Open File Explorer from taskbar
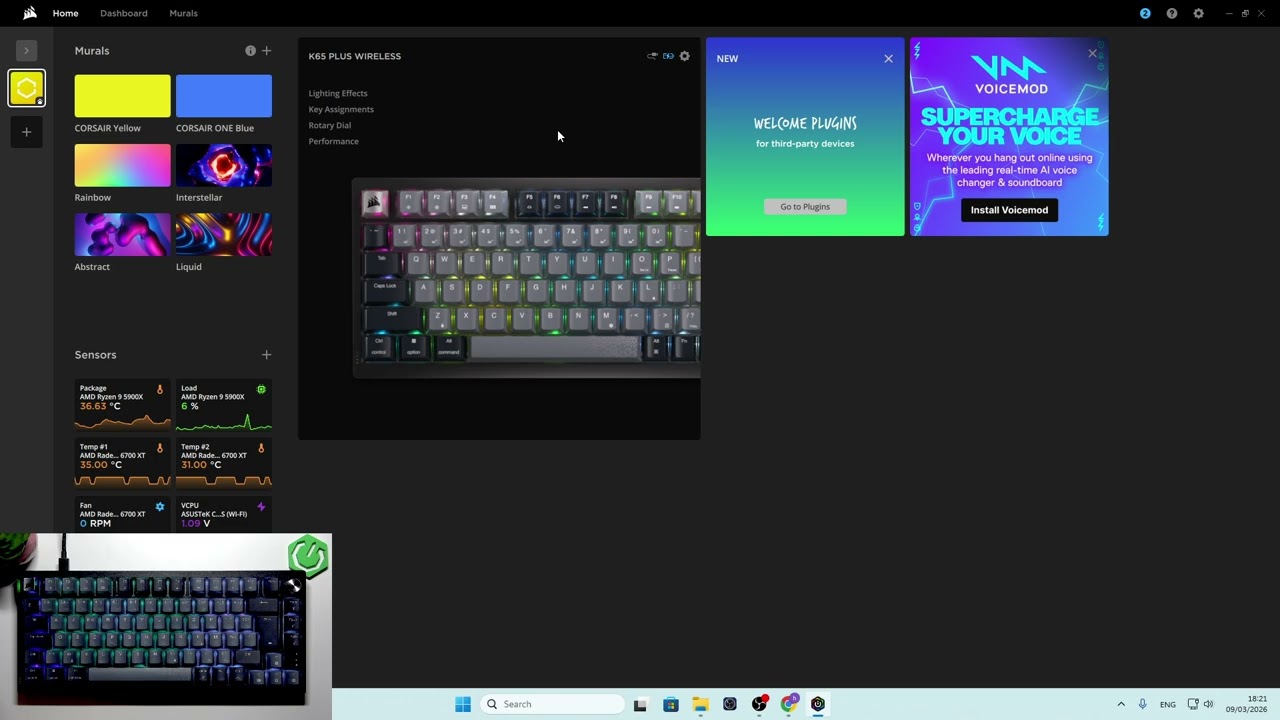The width and height of the screenshot is (1280, 720). click(700, 704)
